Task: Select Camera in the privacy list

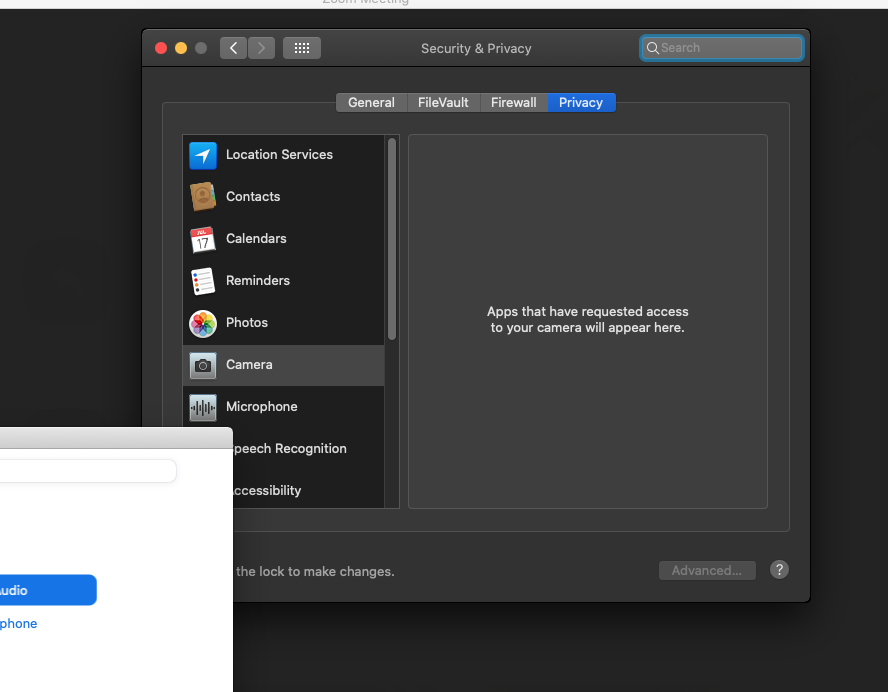Action: [284, 365]
